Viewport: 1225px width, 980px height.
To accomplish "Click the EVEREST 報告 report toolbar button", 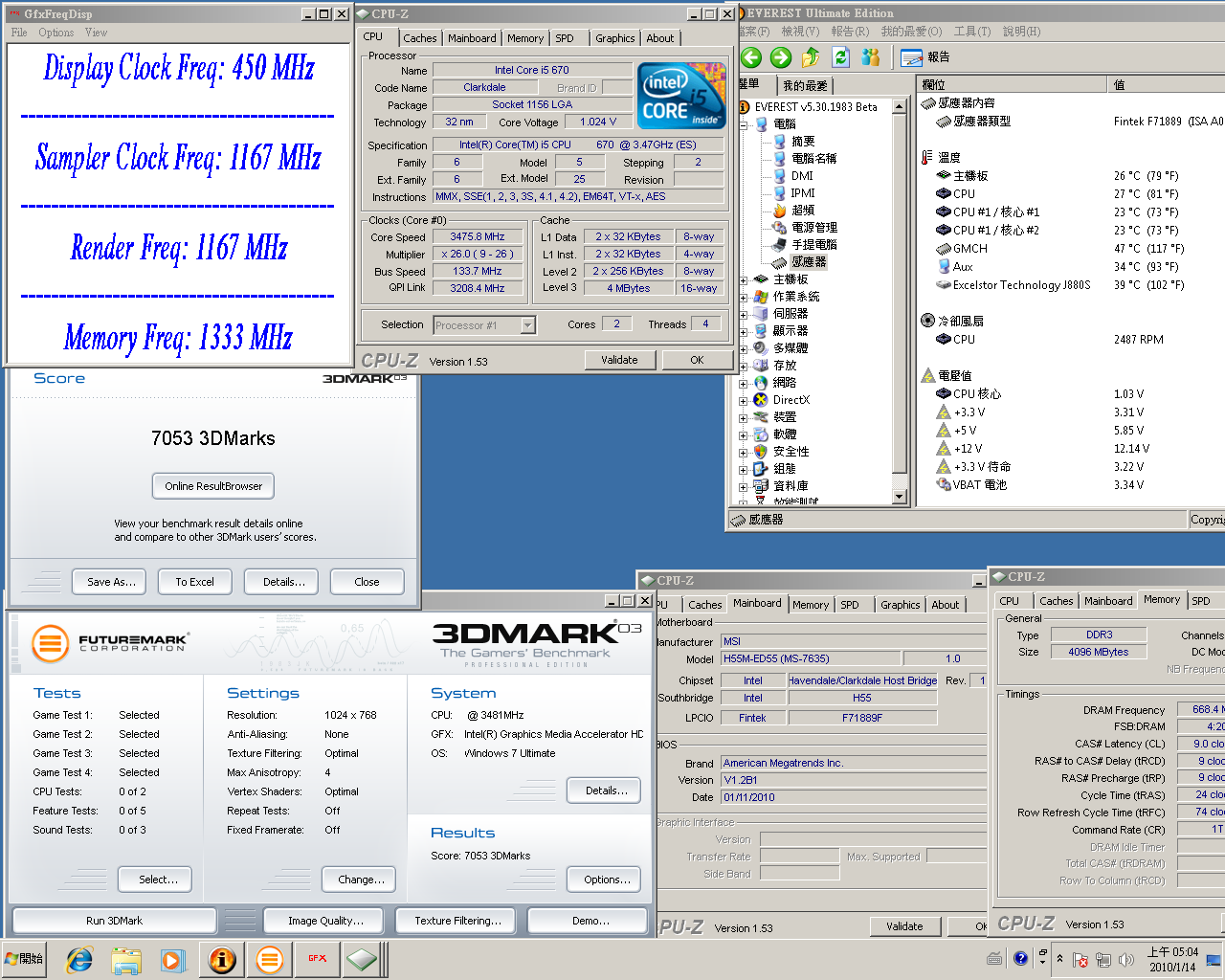I will [925, 57].
